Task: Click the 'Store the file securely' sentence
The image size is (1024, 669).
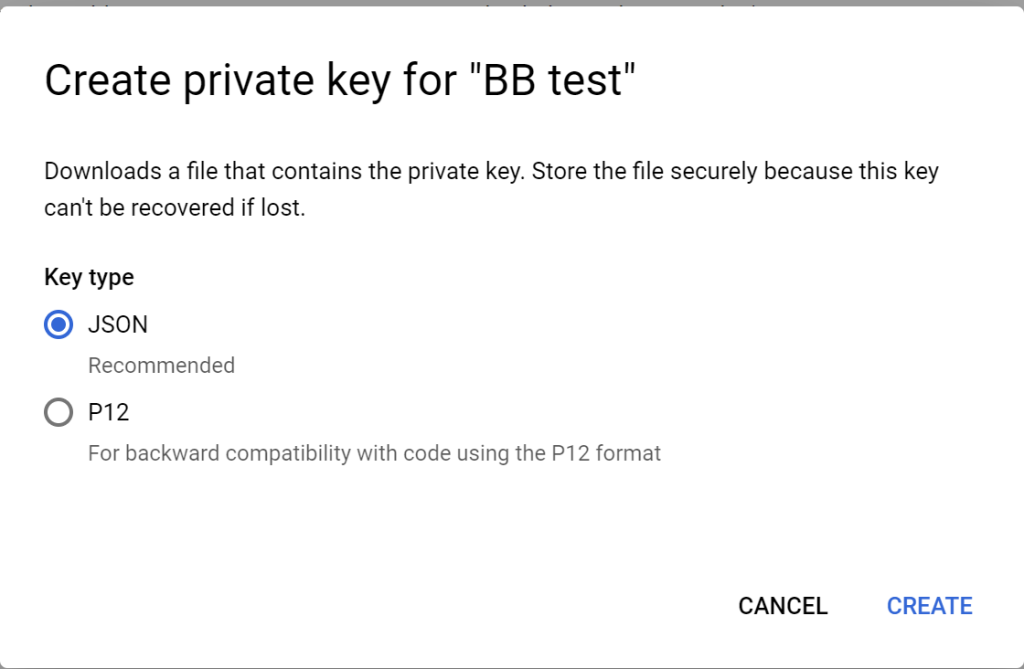Action: click(735, 171)
